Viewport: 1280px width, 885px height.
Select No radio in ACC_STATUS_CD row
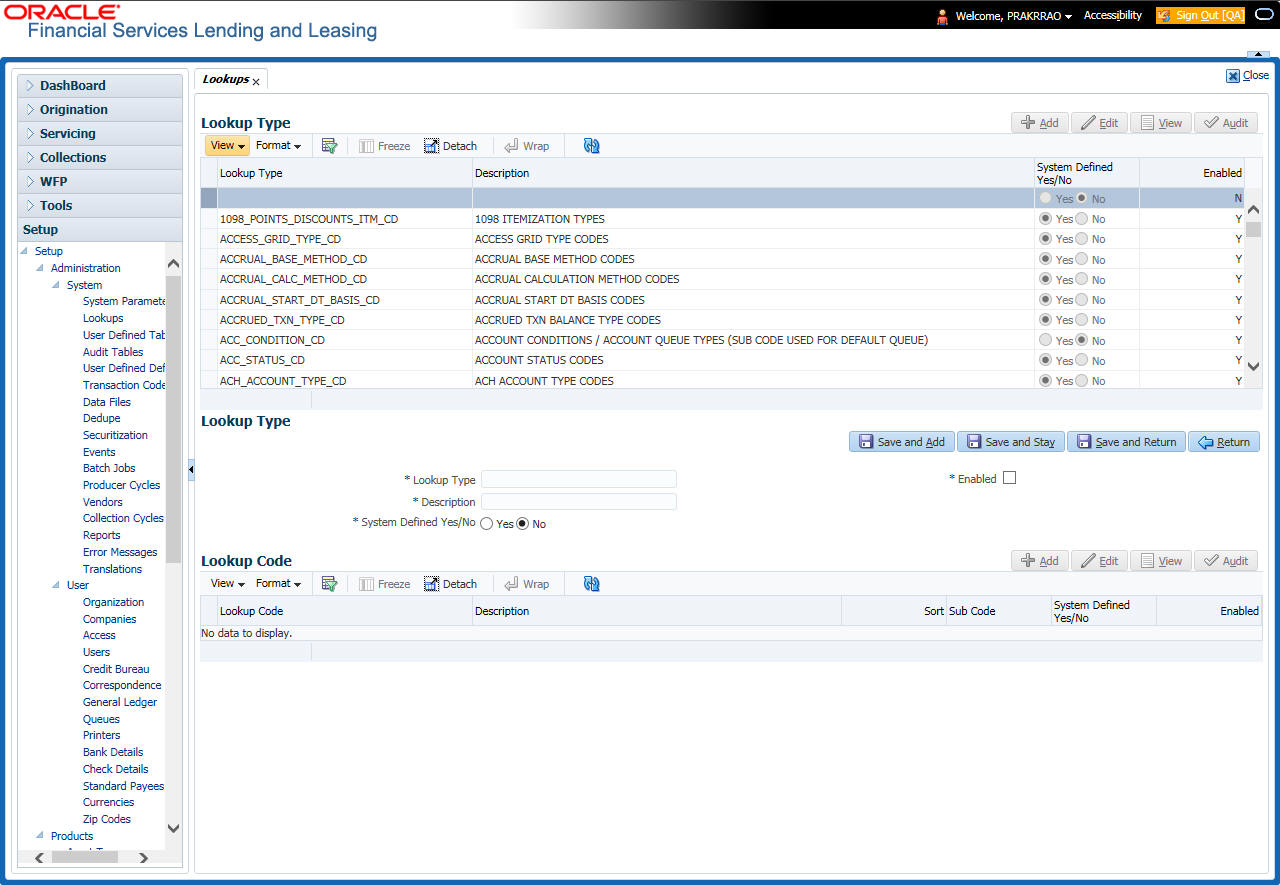click(x=1082, y=360)
